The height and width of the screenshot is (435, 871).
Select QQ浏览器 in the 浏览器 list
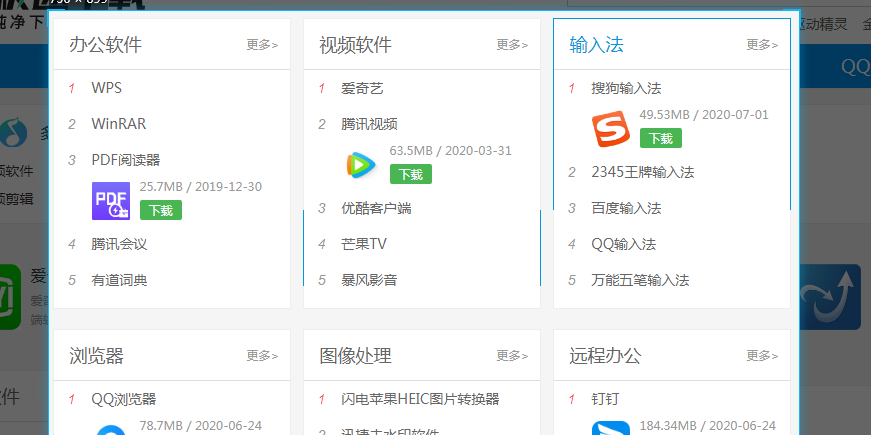[x=124, y=399]
